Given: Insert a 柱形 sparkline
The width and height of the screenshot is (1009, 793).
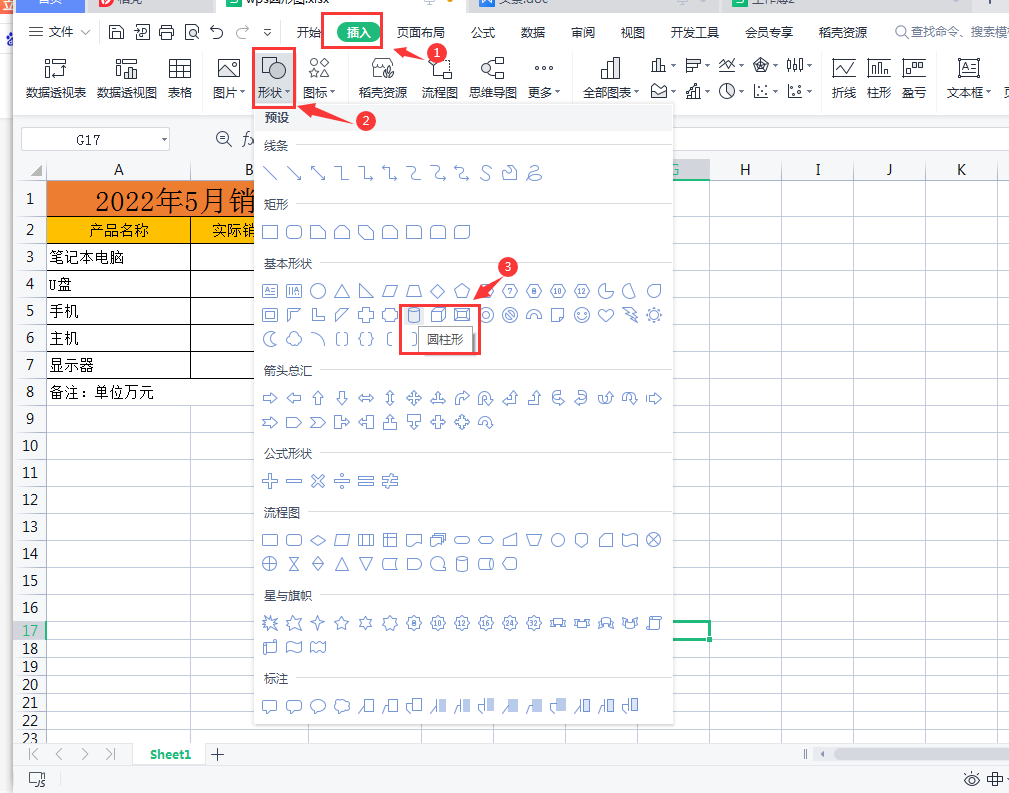Looking at the screenshot, I should tap(879, 79).
